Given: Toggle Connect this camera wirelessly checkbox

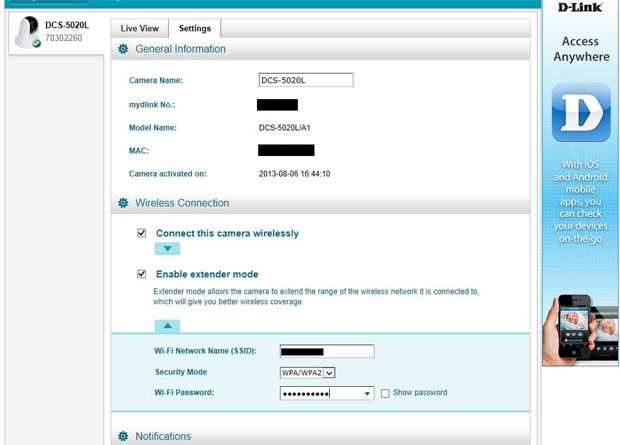Looking at the screenshot, I should click(141, 233).
